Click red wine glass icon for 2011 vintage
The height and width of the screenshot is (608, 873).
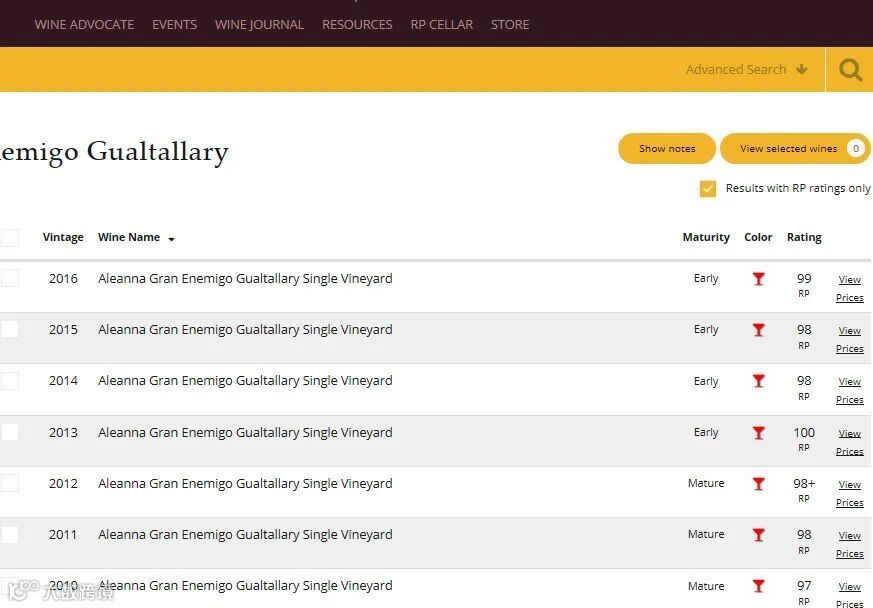pyautogui.click(x=758, y=535)
